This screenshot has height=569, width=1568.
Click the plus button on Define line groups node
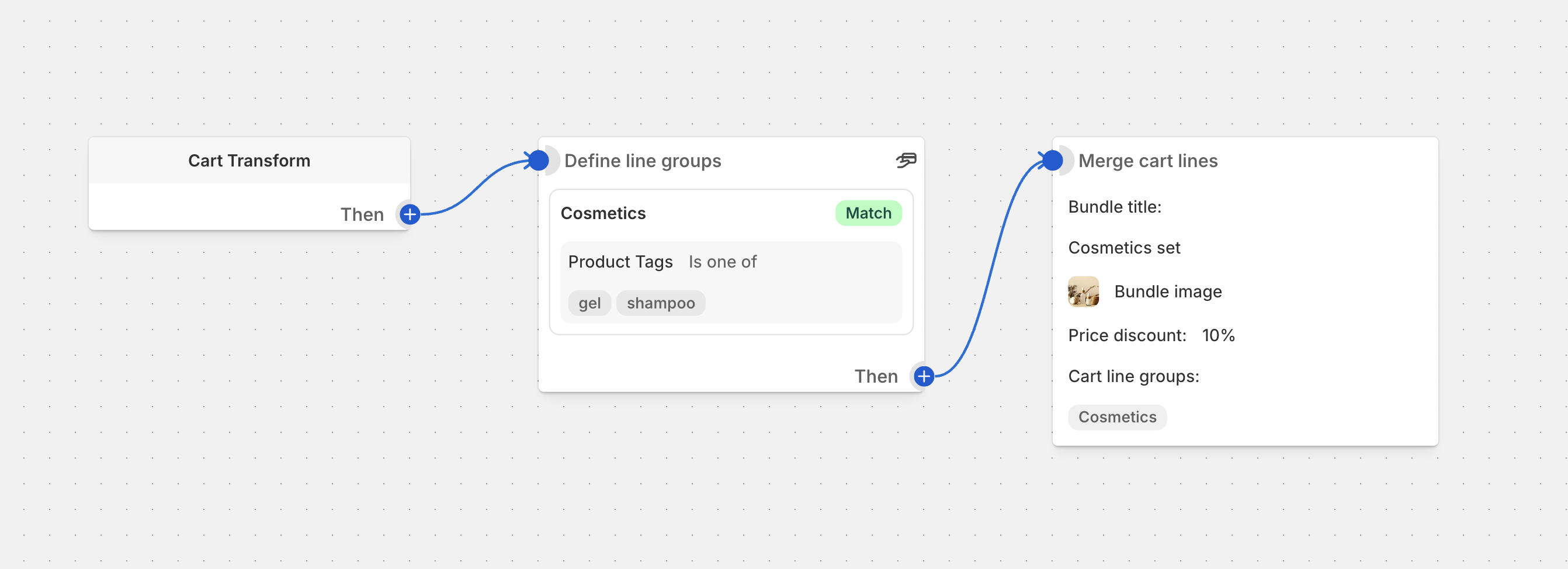[x=924, y=376]
